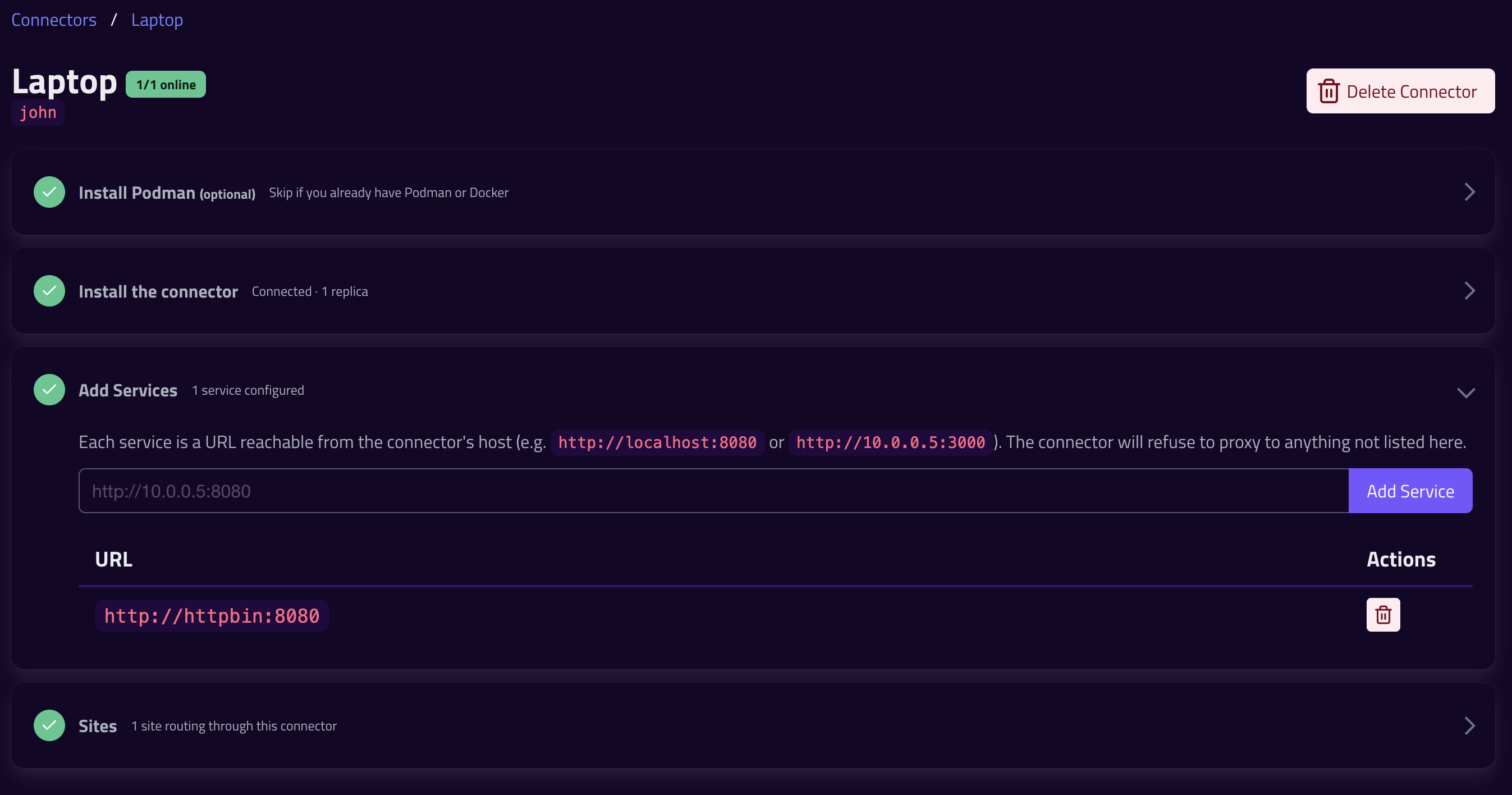Click the green checkmark beside Add Services

click(x=49, y=390)
